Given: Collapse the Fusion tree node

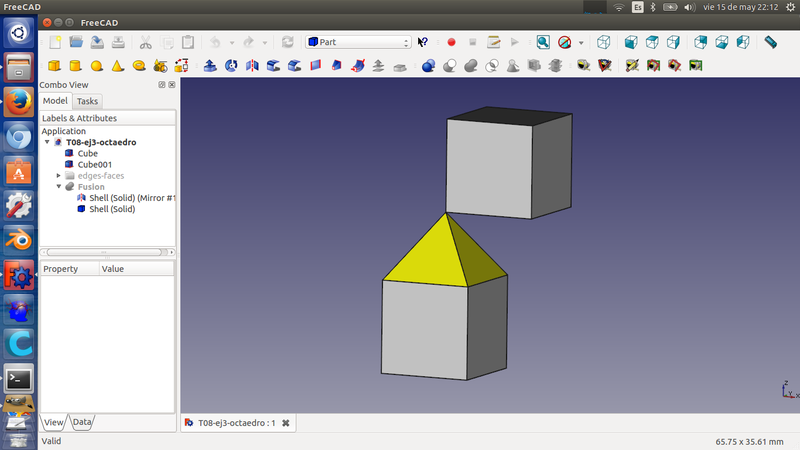Looking at the screenshot, I should 59,187.
